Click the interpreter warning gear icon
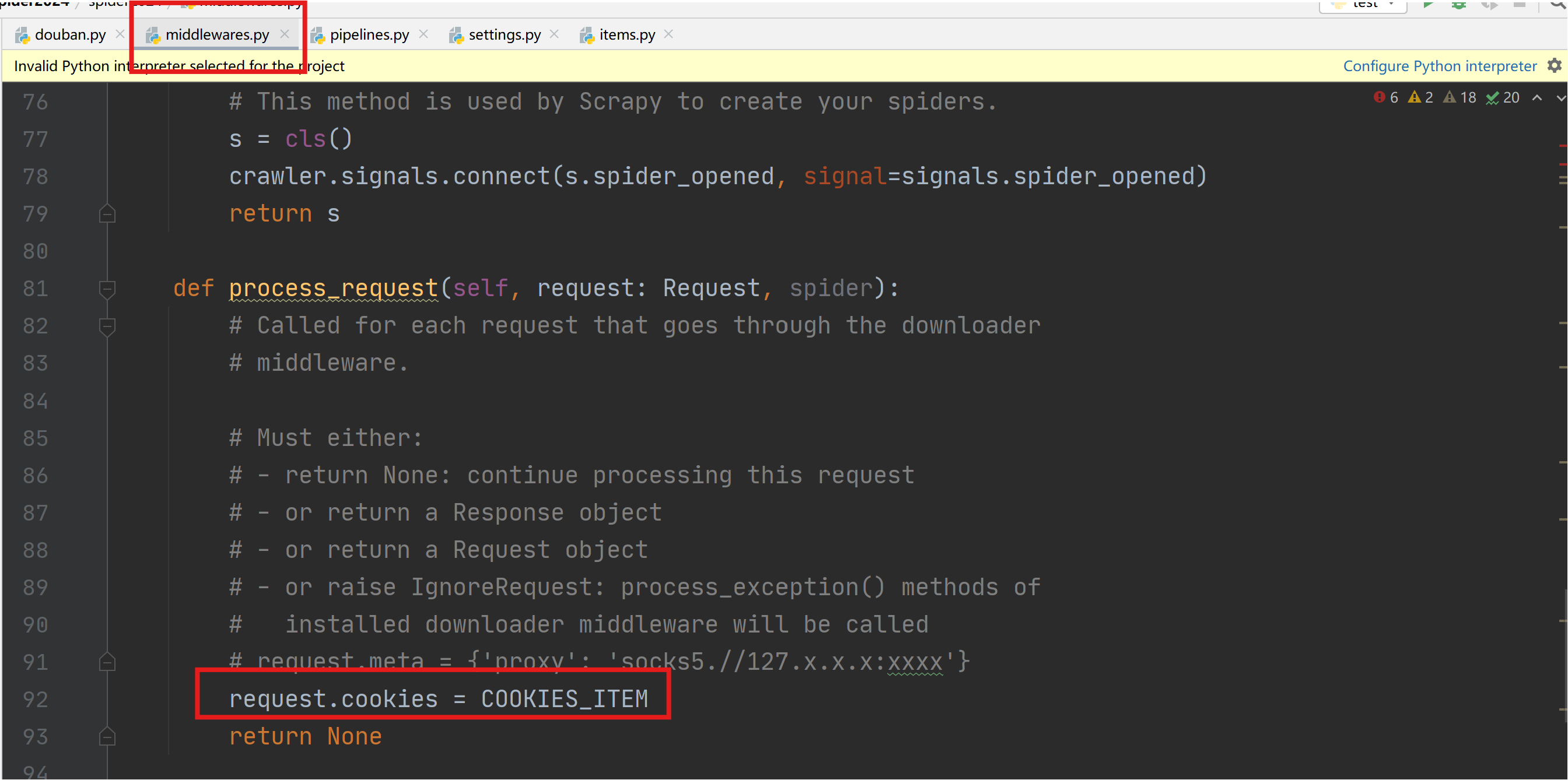This screenshot has width=1568, height=780. pos(1554,66)
